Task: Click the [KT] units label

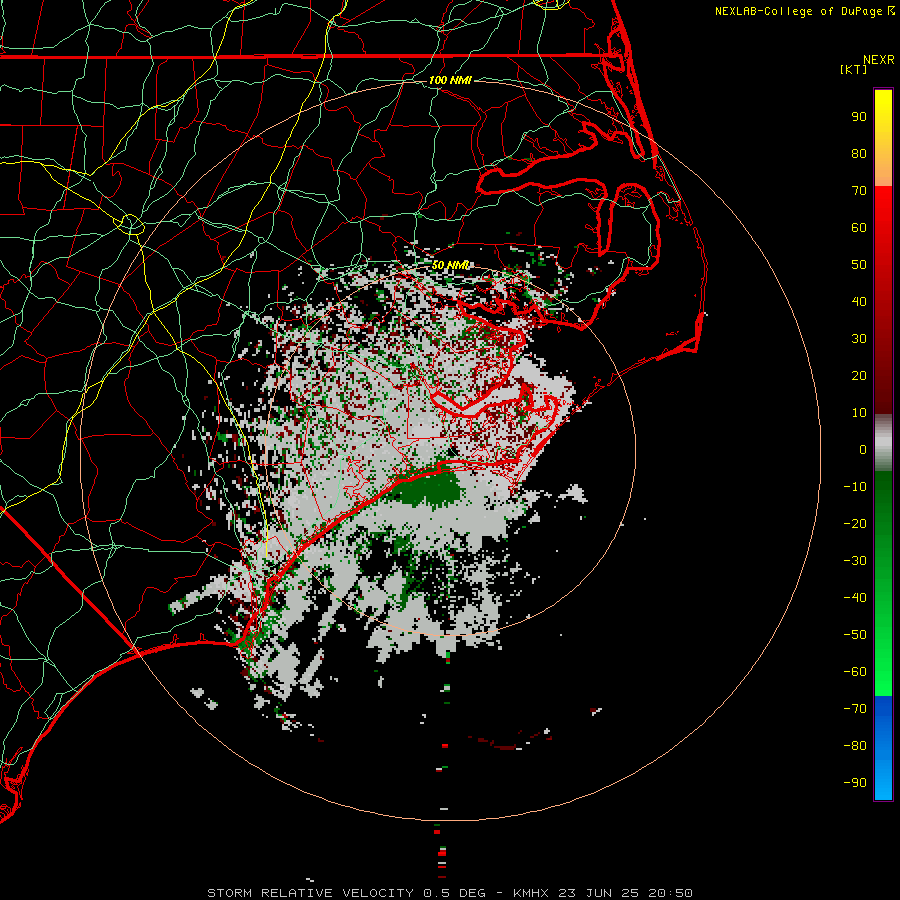Action: (853, 69)
